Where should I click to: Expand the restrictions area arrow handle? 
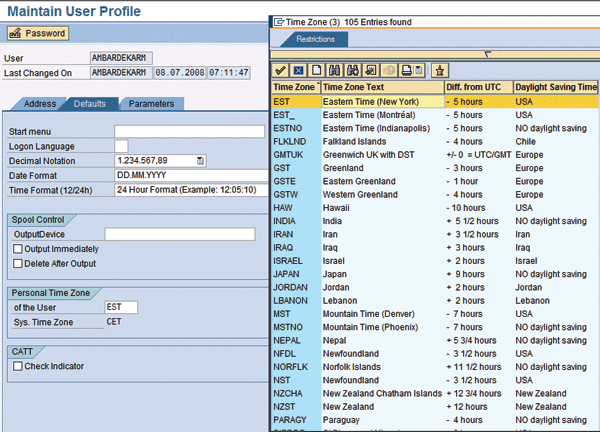click(x=487, y=55)
